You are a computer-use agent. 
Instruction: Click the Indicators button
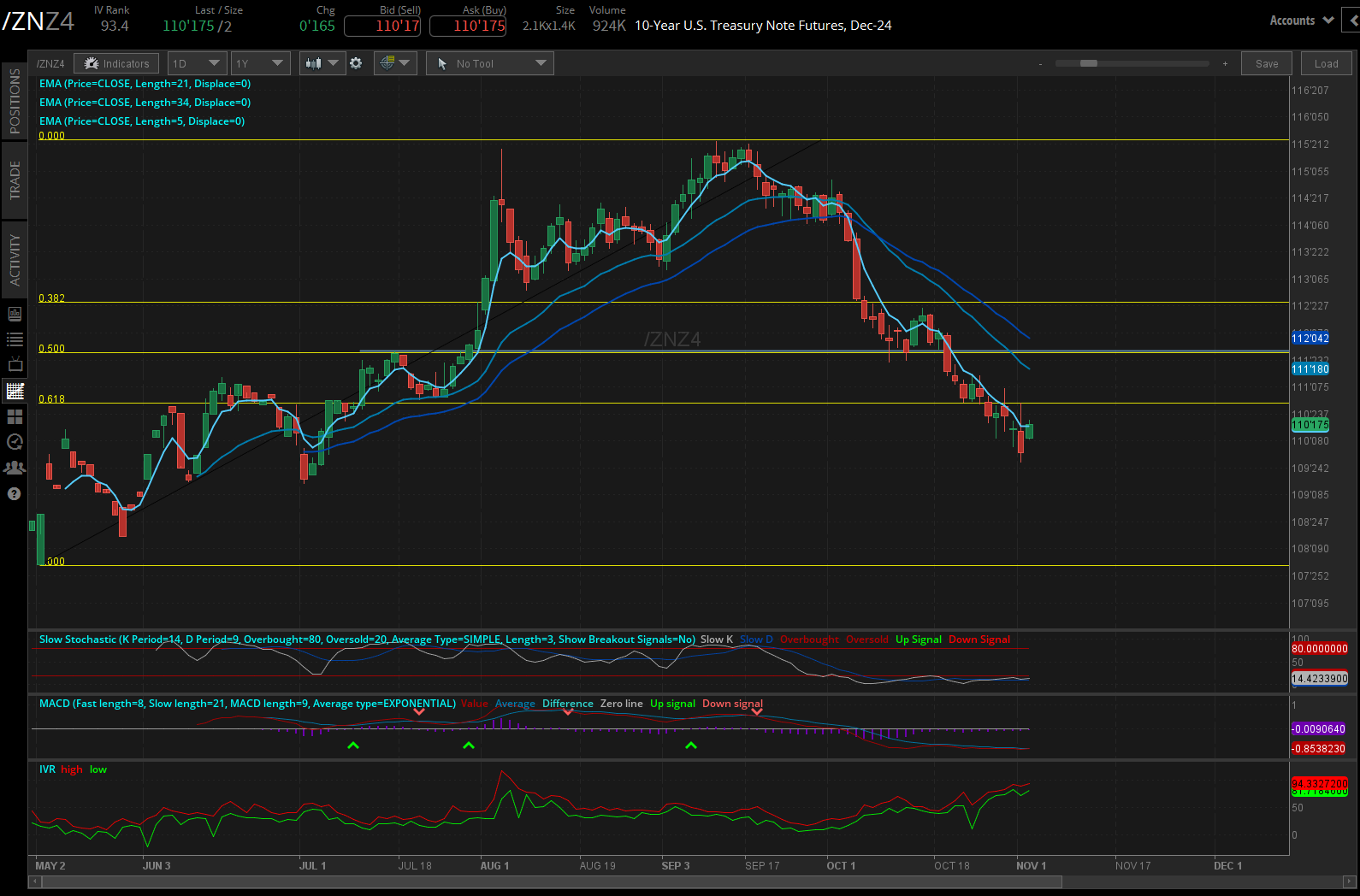click(116, 63)
